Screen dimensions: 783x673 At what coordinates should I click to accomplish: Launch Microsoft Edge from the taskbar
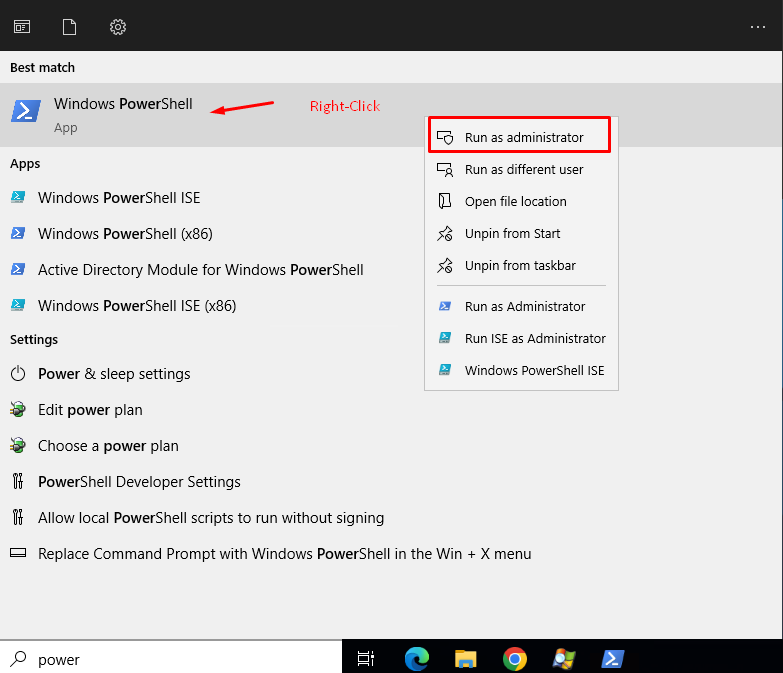pyautogui.click(x=417, y=658)
